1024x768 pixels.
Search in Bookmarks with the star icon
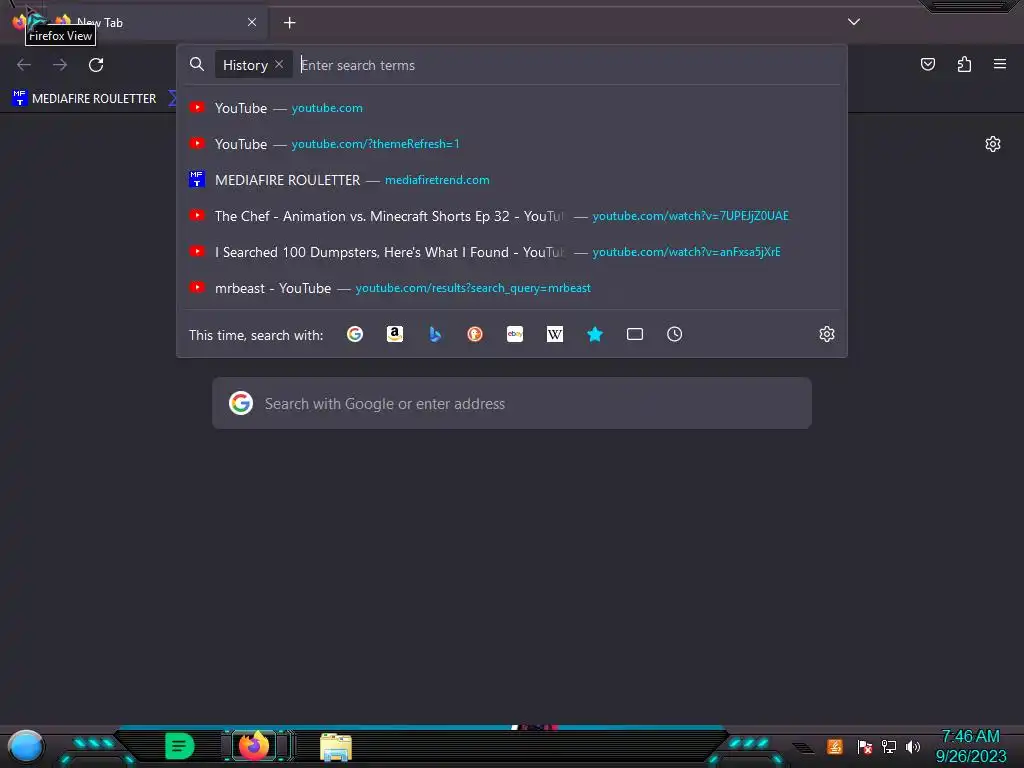pyautogui.click(x=594, y=334)
